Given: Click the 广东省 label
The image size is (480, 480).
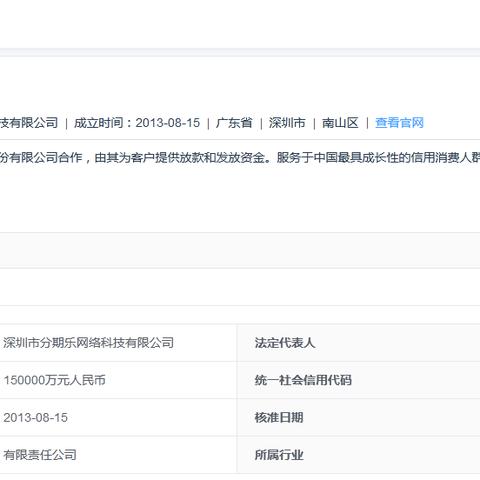Looking at the screenshot, I should click(234, 123).
